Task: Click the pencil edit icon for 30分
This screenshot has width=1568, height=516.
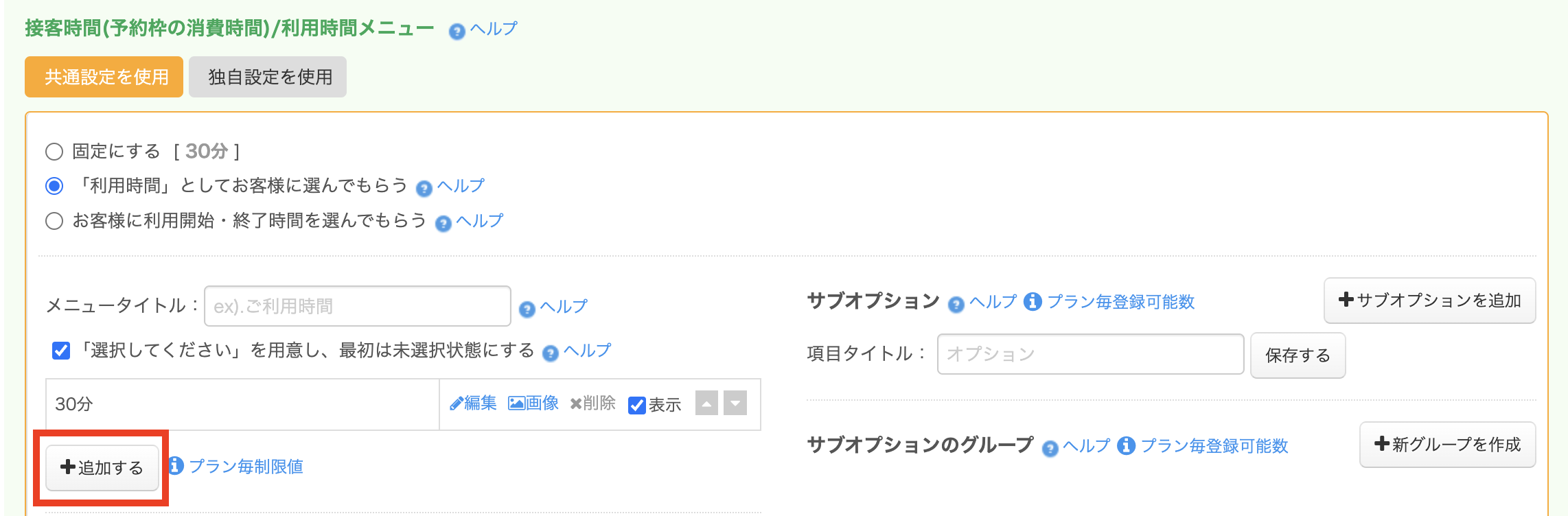Action: [456, 404]
